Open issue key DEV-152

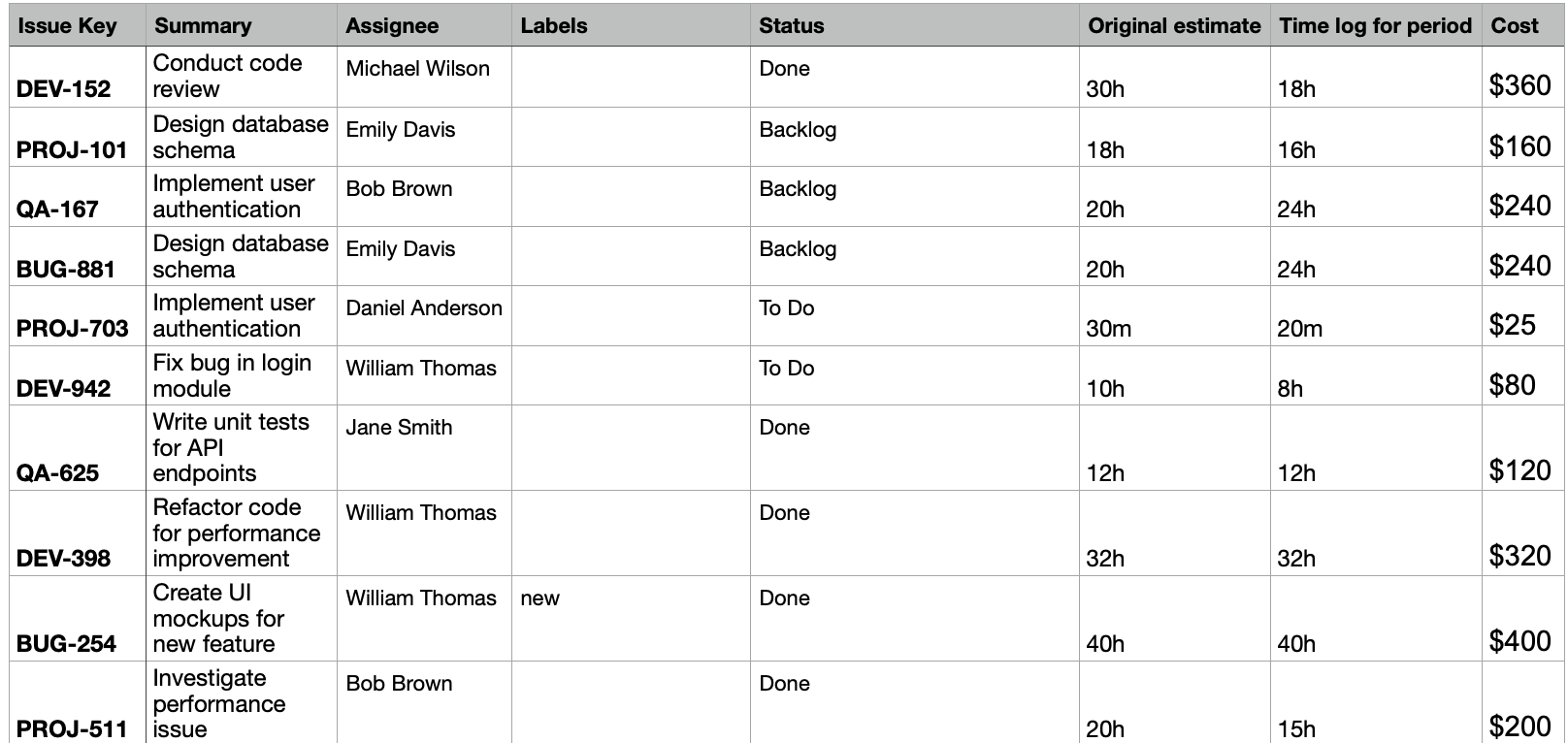pyautogui.click(x=64, y=89)
